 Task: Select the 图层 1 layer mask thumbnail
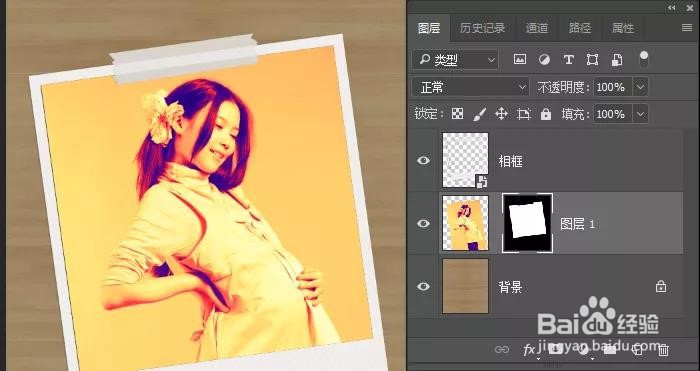528,223
